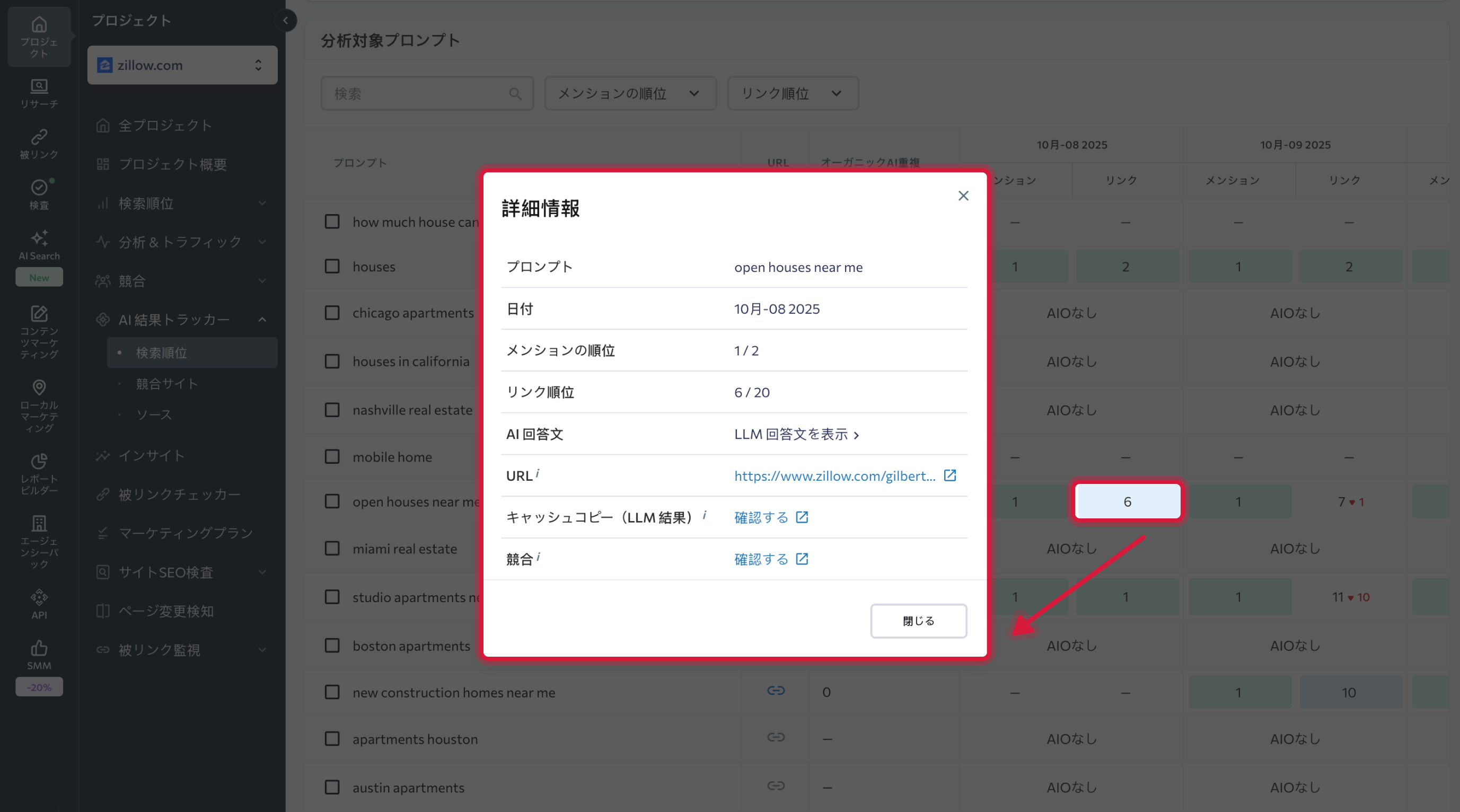Open the リサーチ section in the sidebar
The image size is (1460, 812).
(x=39, y=92)
